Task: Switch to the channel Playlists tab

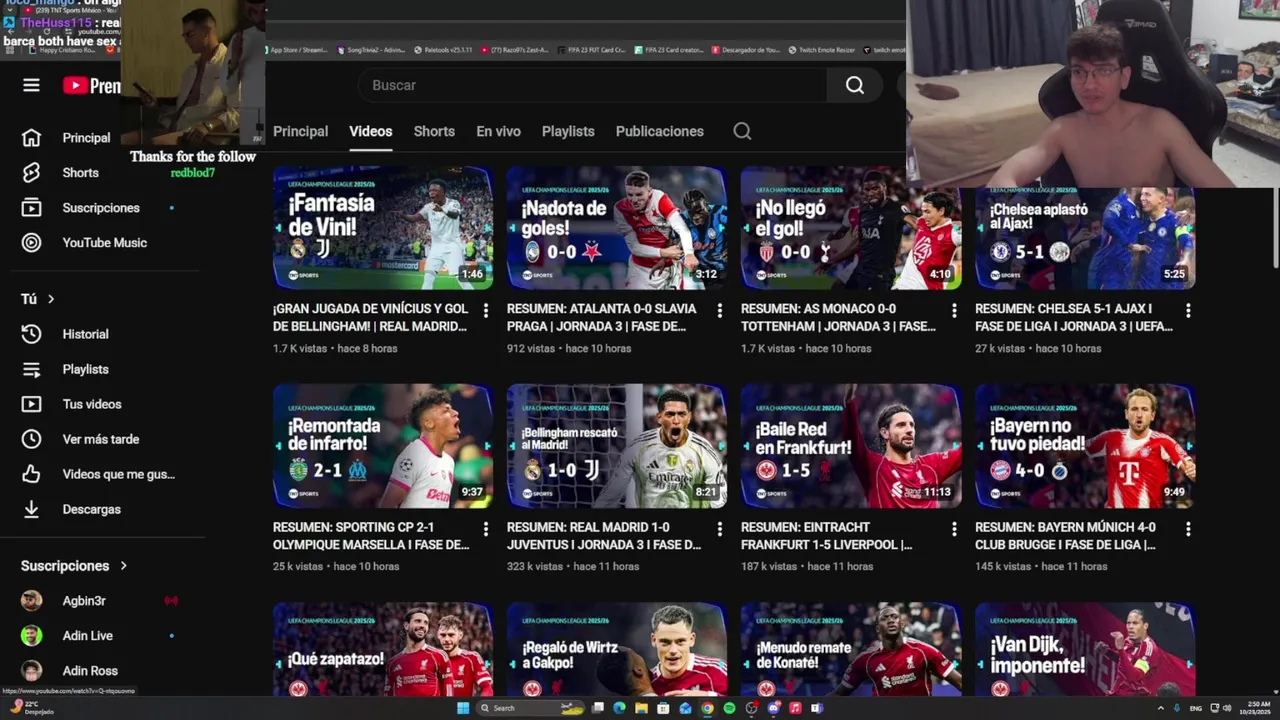Action: (568, 131)
